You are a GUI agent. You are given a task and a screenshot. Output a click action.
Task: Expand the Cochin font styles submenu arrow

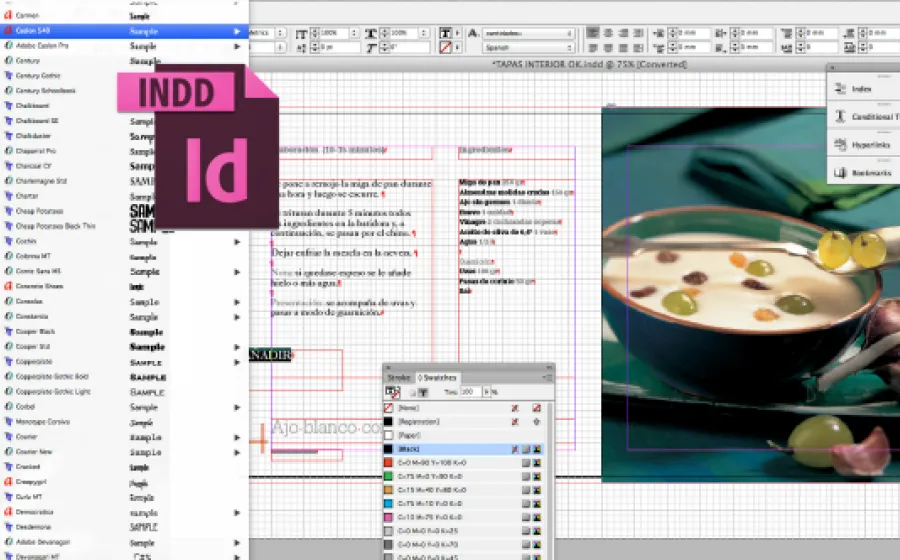tap(237, 242)
